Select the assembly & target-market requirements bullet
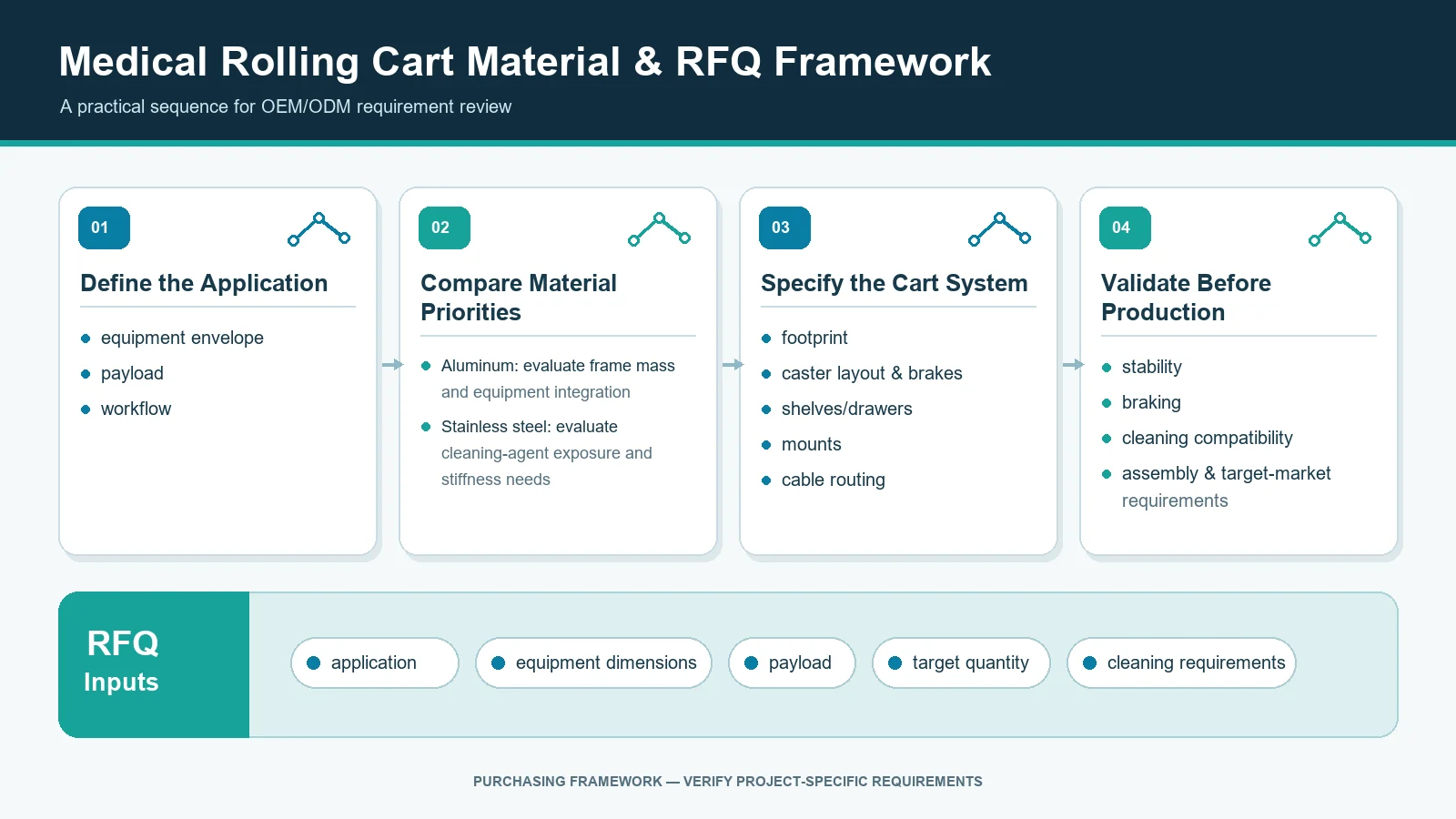 tap(1216, 487)
